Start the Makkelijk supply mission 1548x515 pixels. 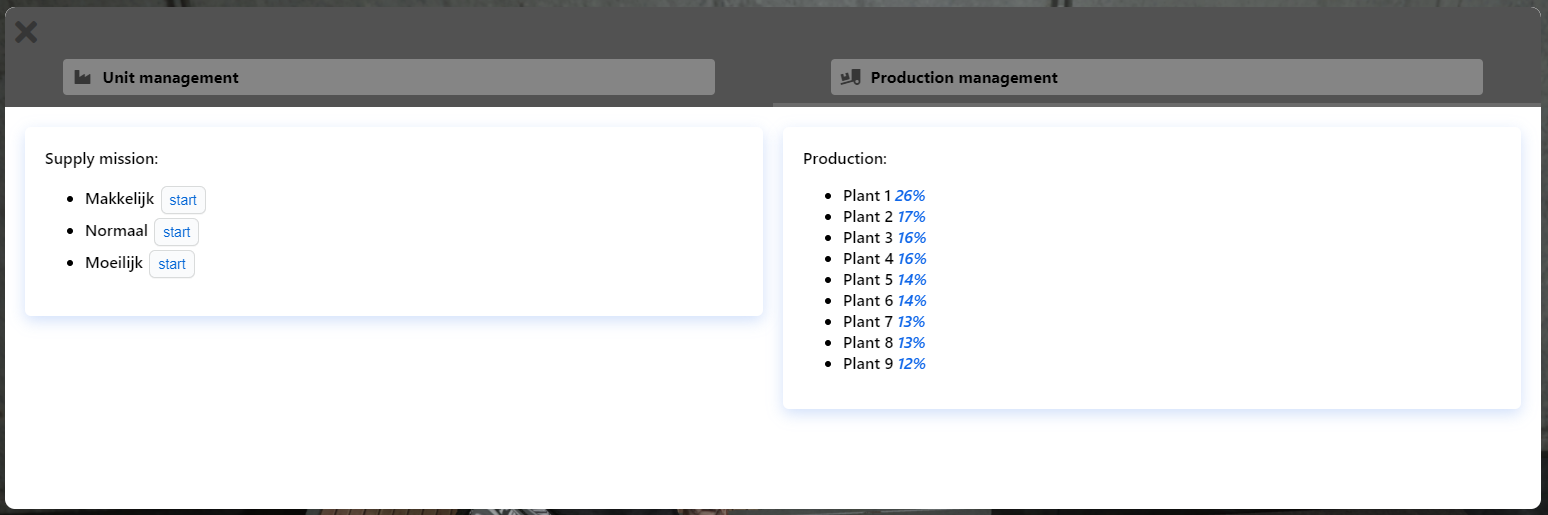[183, 200]
